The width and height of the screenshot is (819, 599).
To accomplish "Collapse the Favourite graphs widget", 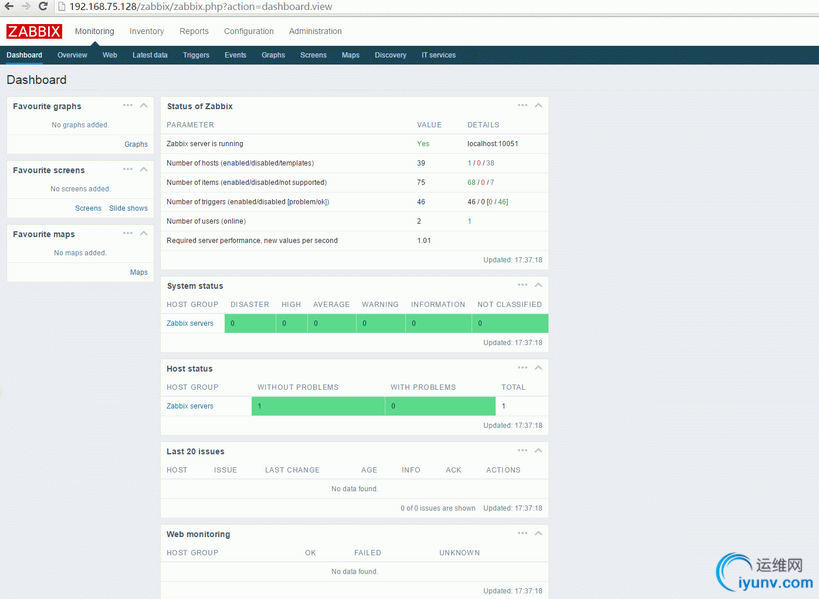I will click(x=144, y=105).
